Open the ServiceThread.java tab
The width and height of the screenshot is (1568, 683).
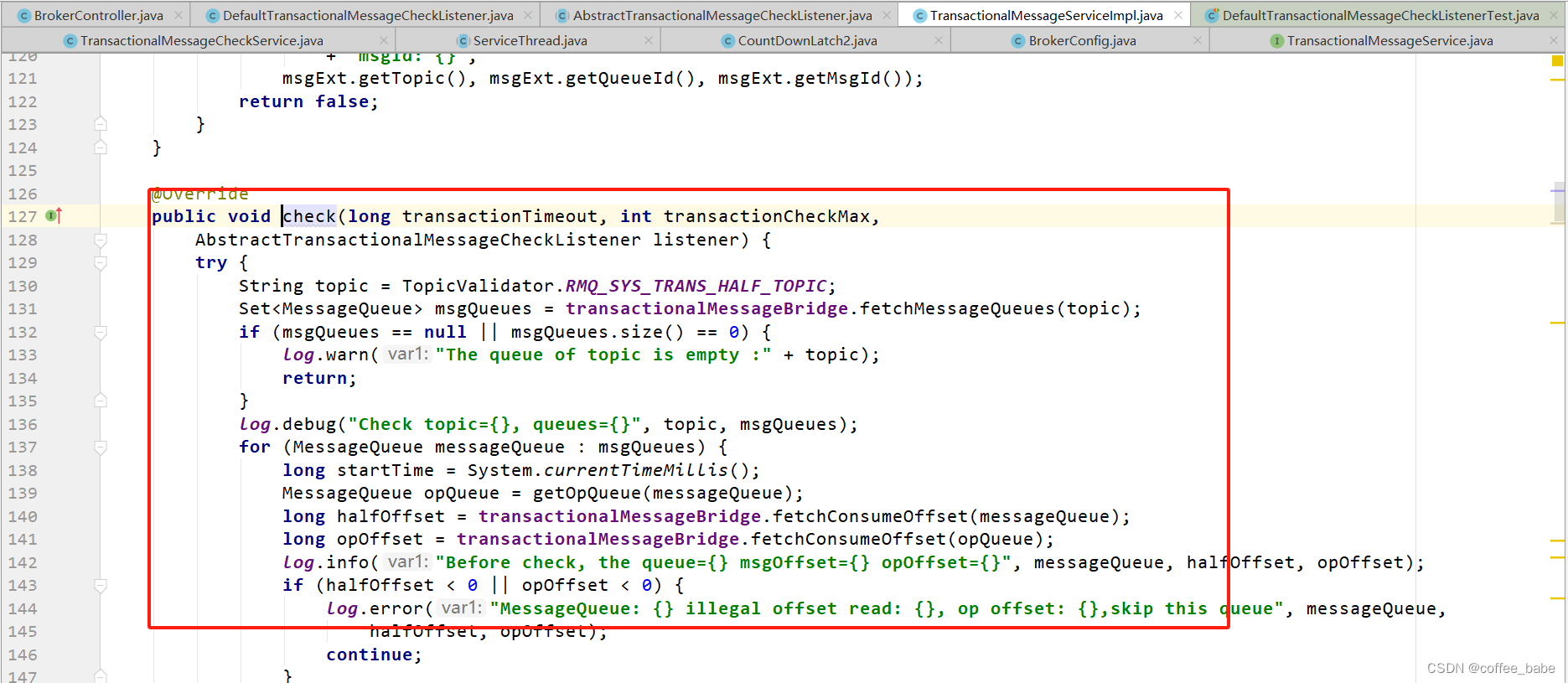tap(530, 40)
